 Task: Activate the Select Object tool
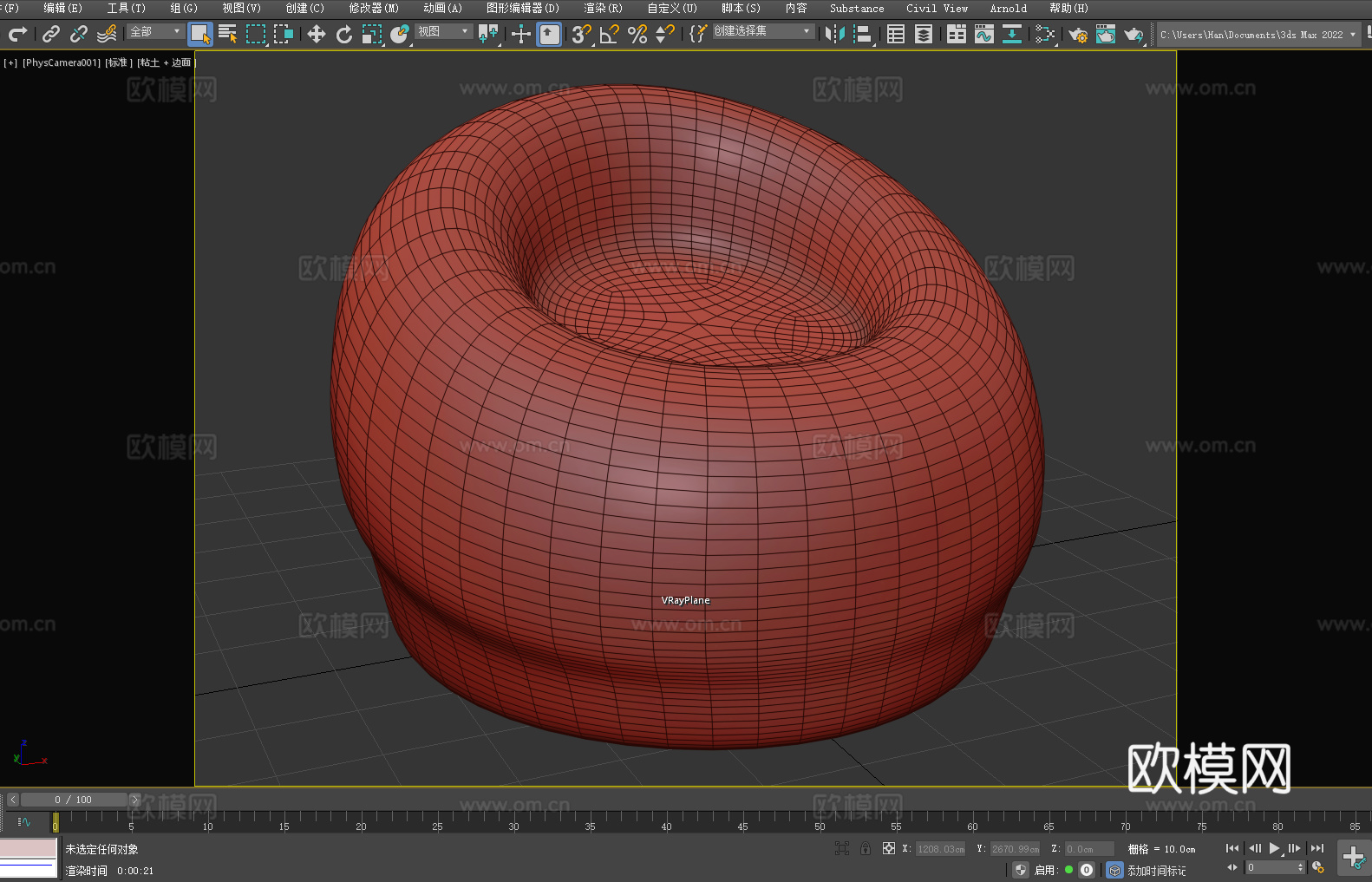coord(200,34)
